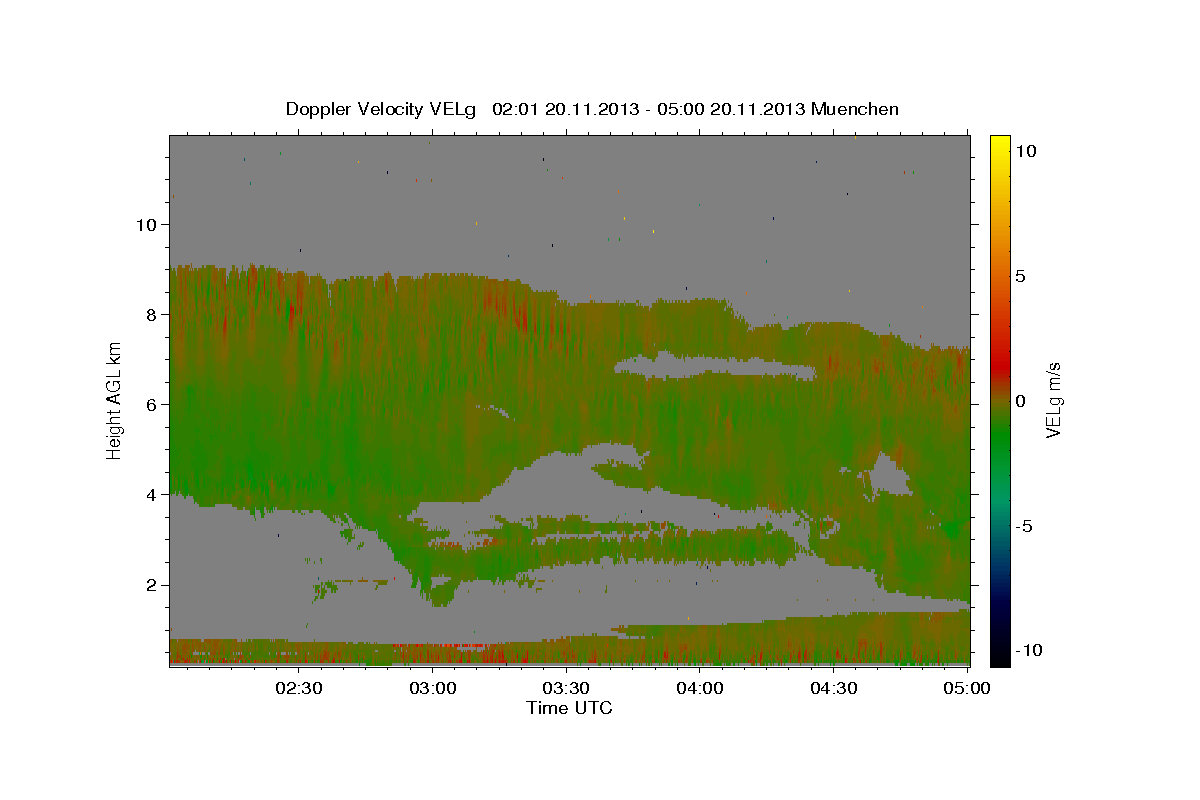Click the height axis value 6

(x=151, y=404)
